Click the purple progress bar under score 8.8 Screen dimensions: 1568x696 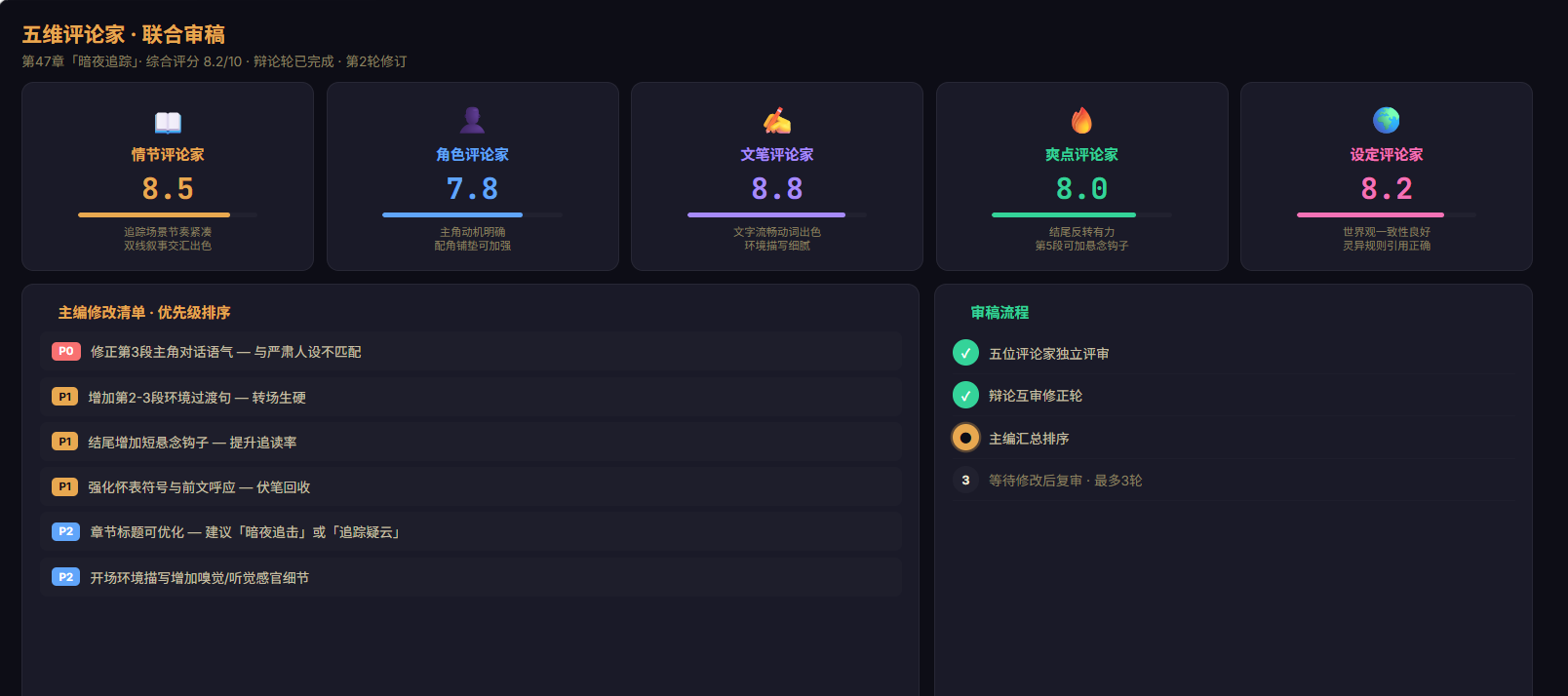pyautogui.click(x=766, y=214)
